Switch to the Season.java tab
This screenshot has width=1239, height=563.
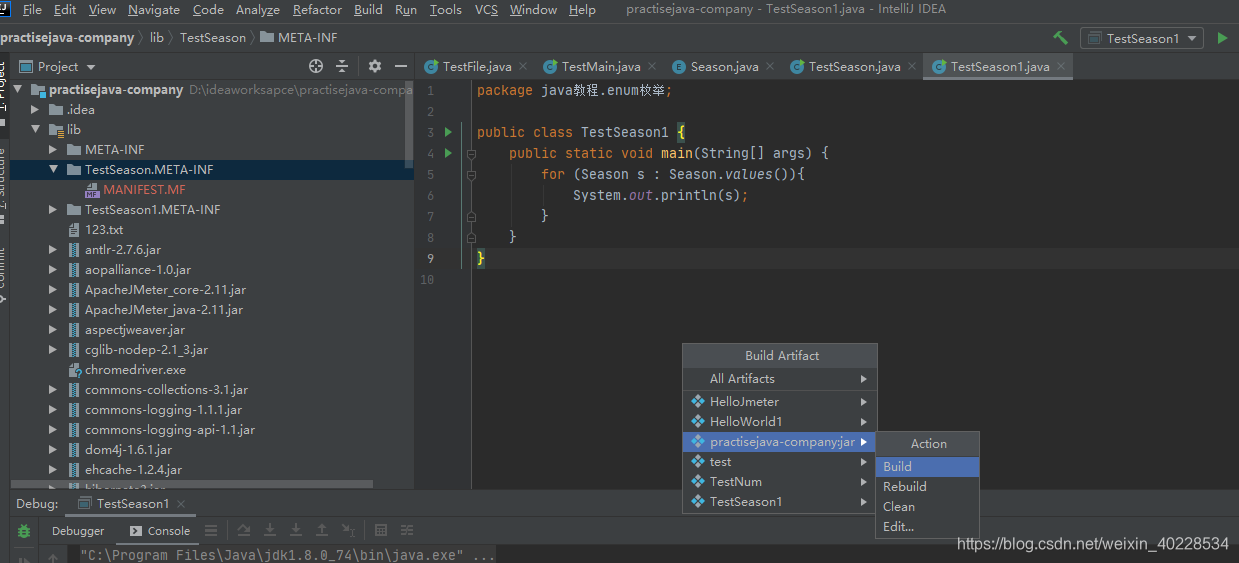[x=725, y=67]
